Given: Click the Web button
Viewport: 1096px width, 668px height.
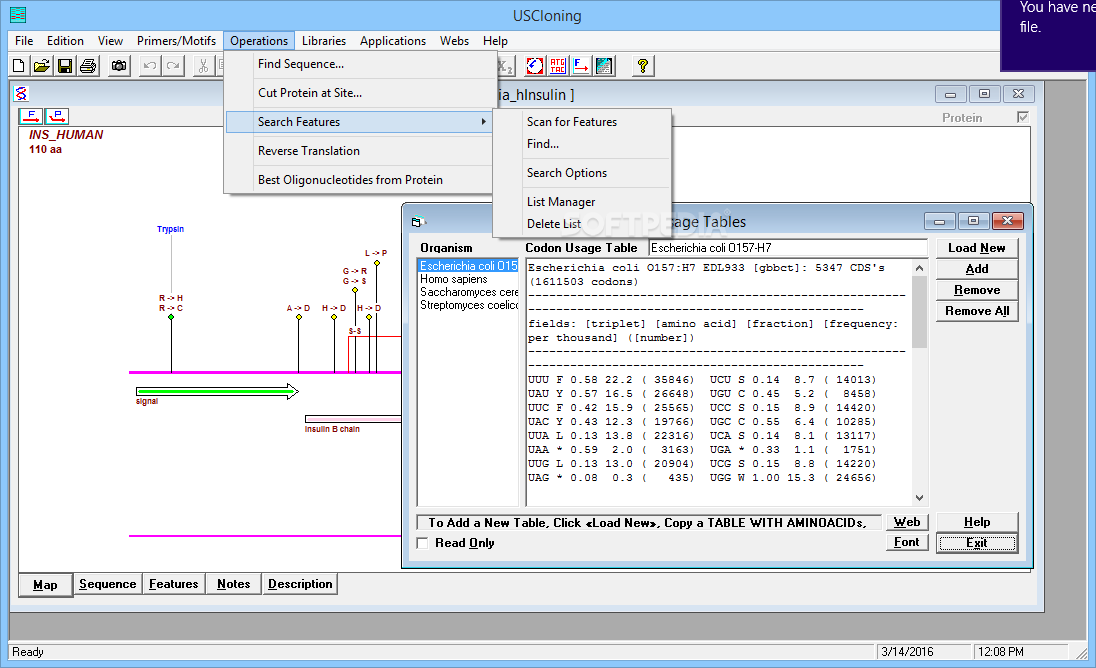Looking at the screenshot, I should point(907,522).
